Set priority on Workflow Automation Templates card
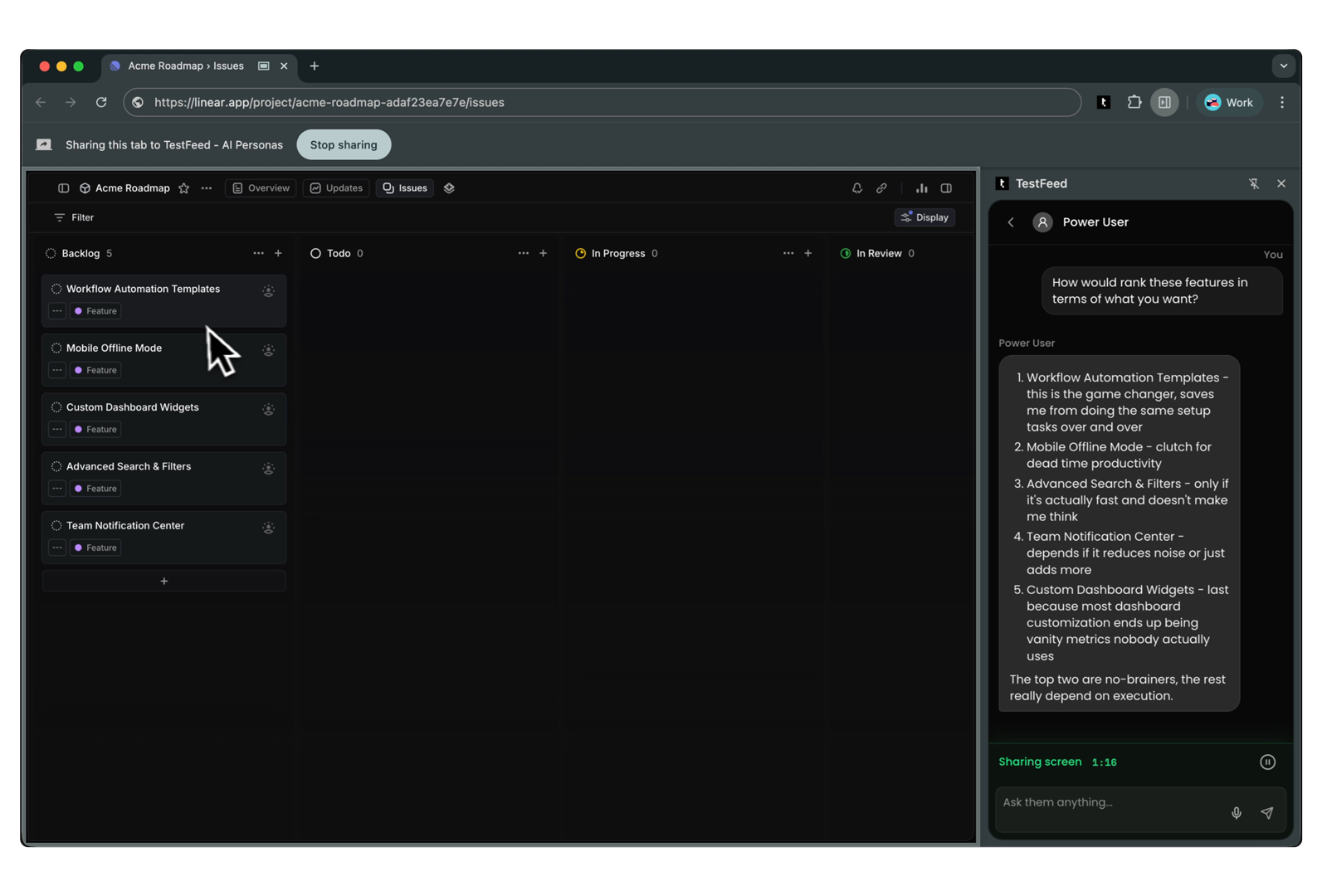This screenshot has width=1322, height=896. pyautogui.click(x=57, y=311)
